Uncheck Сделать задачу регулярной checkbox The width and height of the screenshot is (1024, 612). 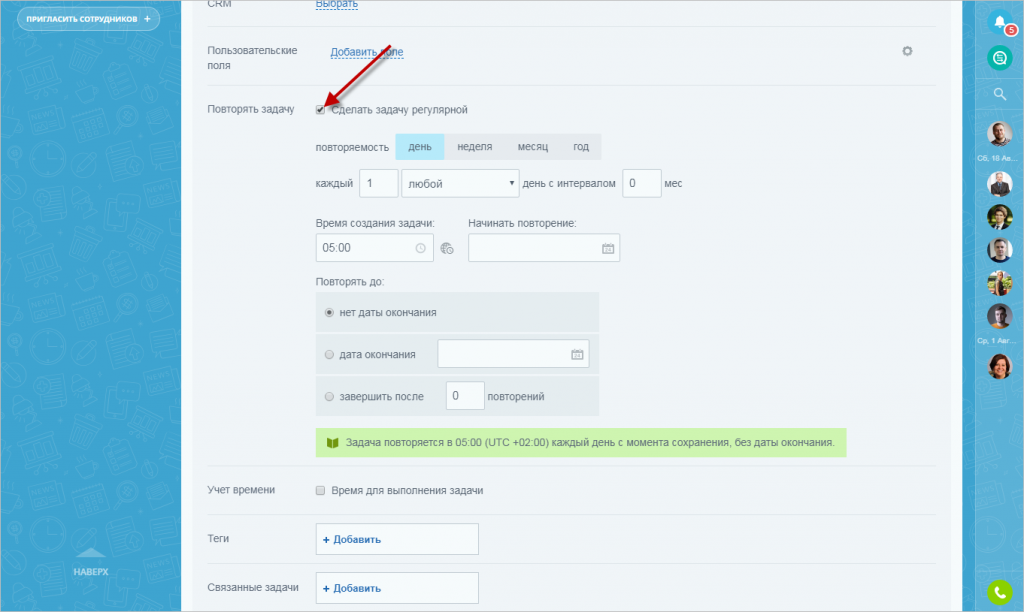pos(320,110)
